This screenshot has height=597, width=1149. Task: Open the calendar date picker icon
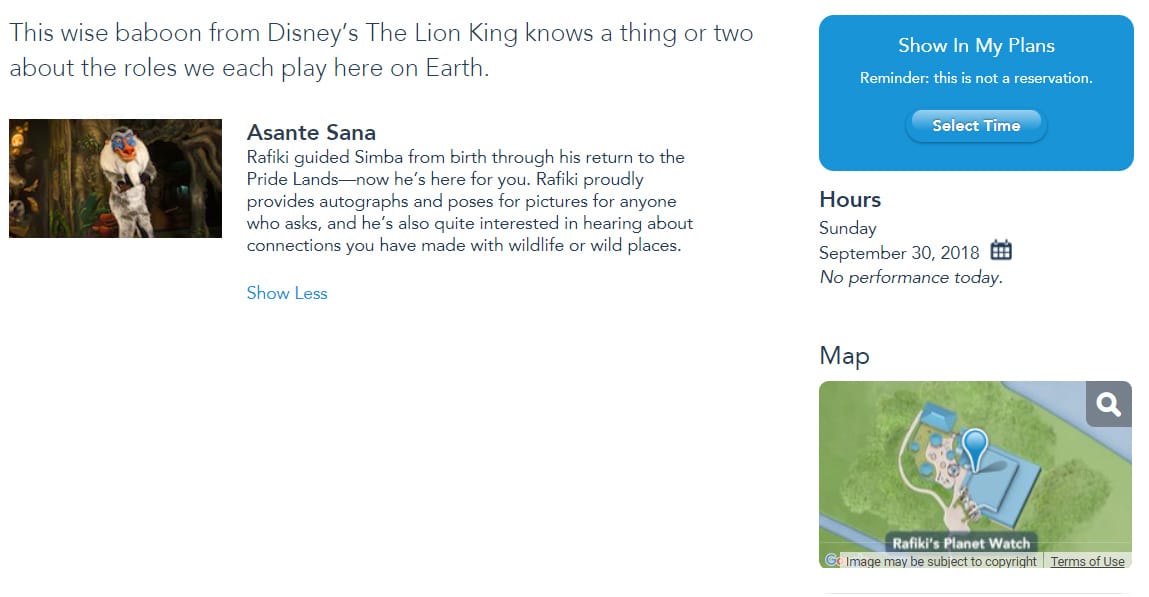(1000, 251)
